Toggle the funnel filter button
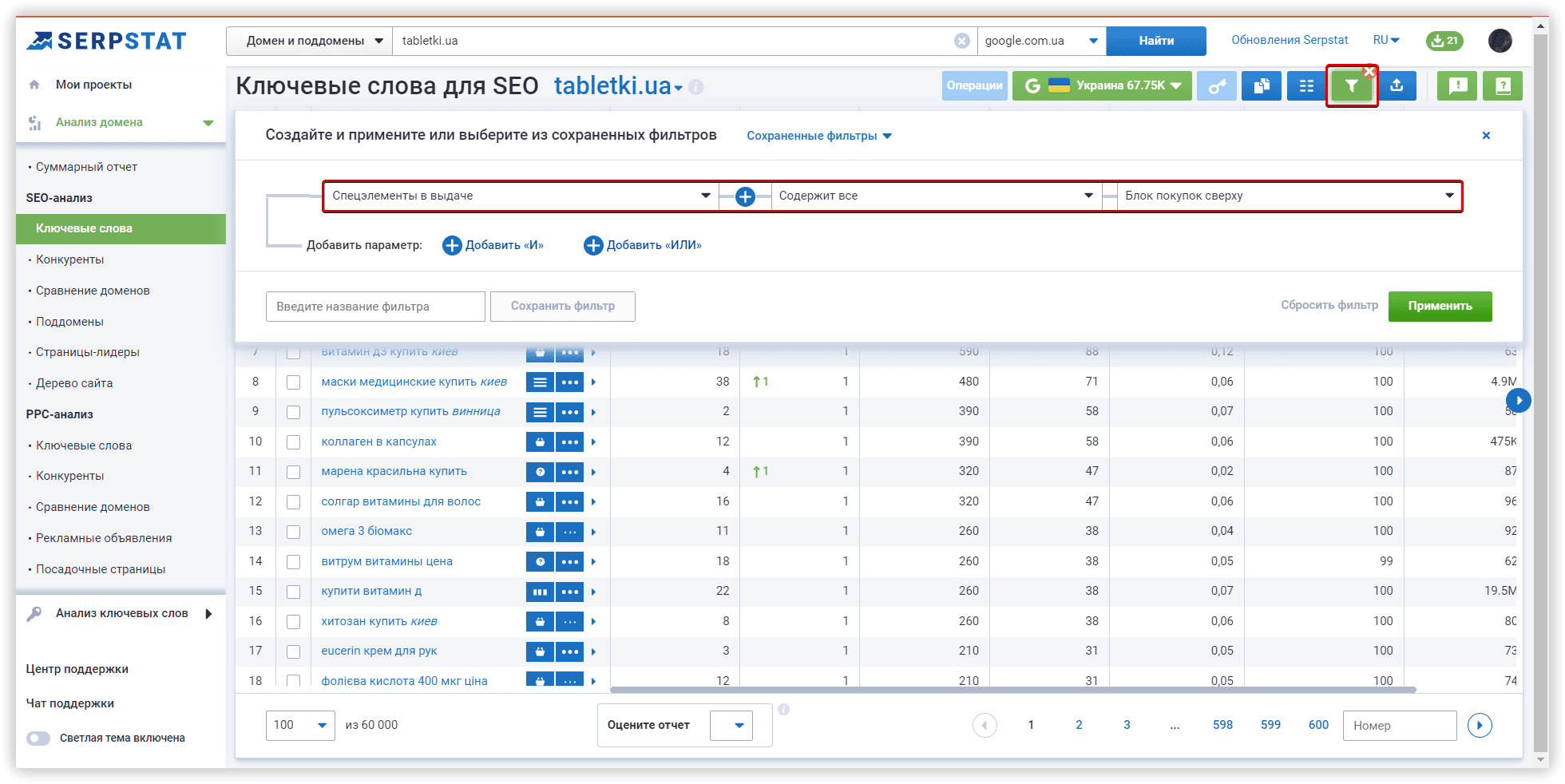 (1351, 86)
